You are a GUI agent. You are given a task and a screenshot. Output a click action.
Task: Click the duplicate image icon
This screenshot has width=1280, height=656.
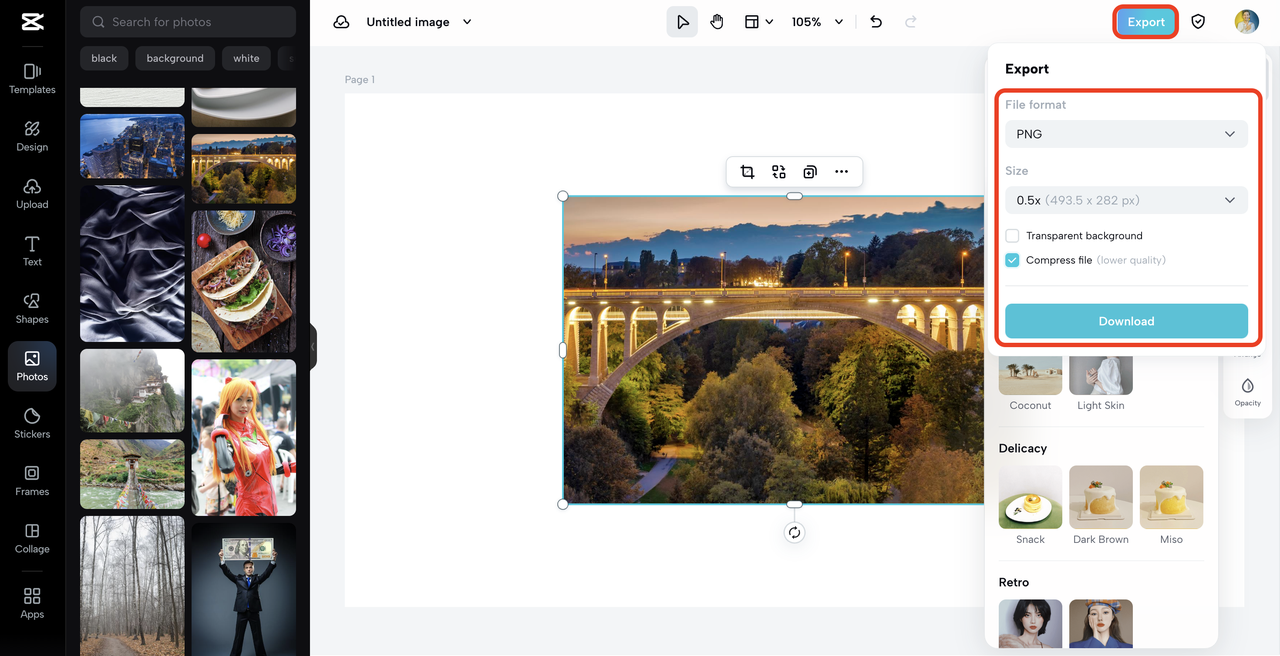point(810,172)
